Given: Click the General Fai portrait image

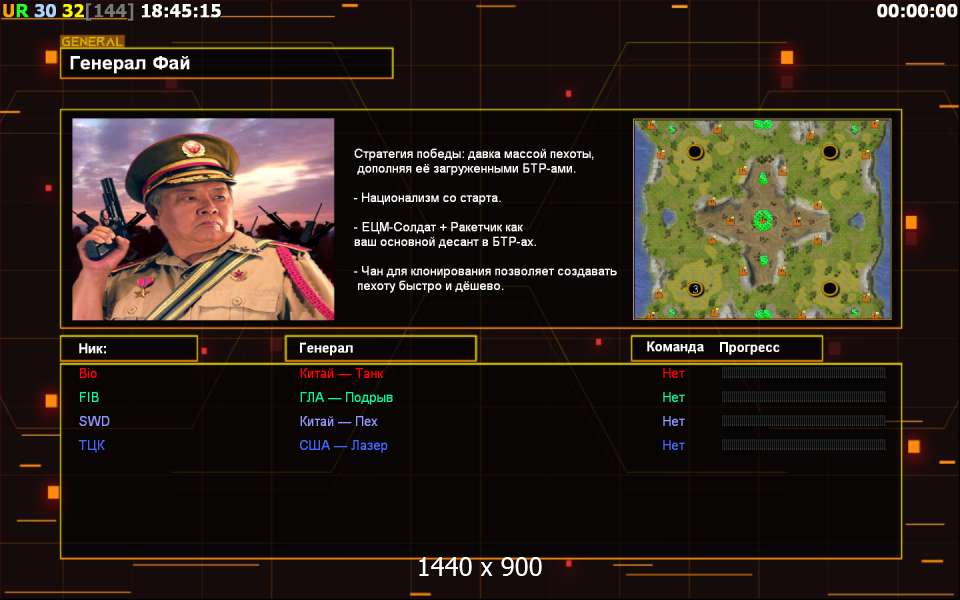Looking at the screenshot, I should [203, 219].
